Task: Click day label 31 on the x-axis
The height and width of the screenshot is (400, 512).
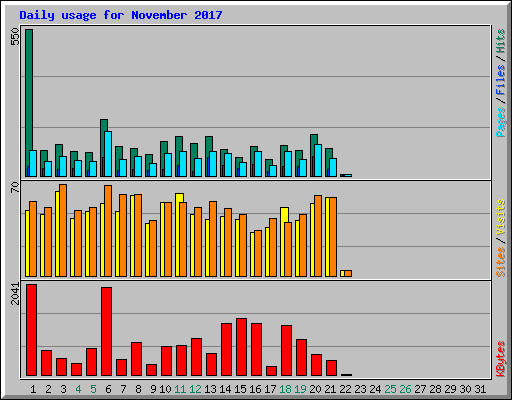Action: point(480,389)
